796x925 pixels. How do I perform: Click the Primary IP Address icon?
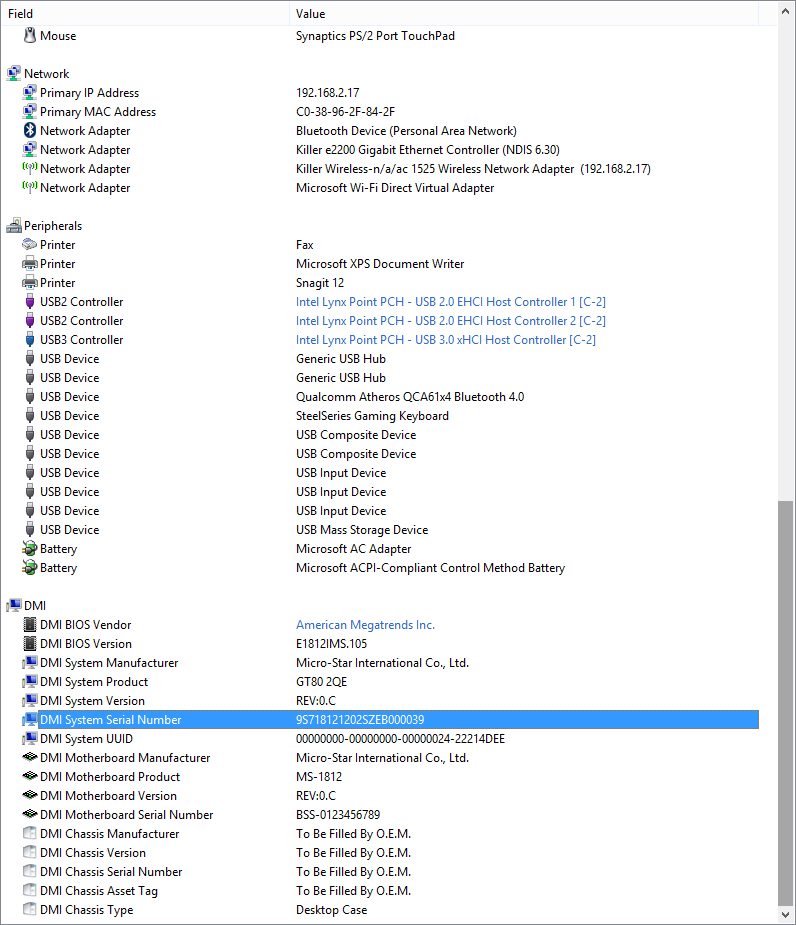click(30, 93)
